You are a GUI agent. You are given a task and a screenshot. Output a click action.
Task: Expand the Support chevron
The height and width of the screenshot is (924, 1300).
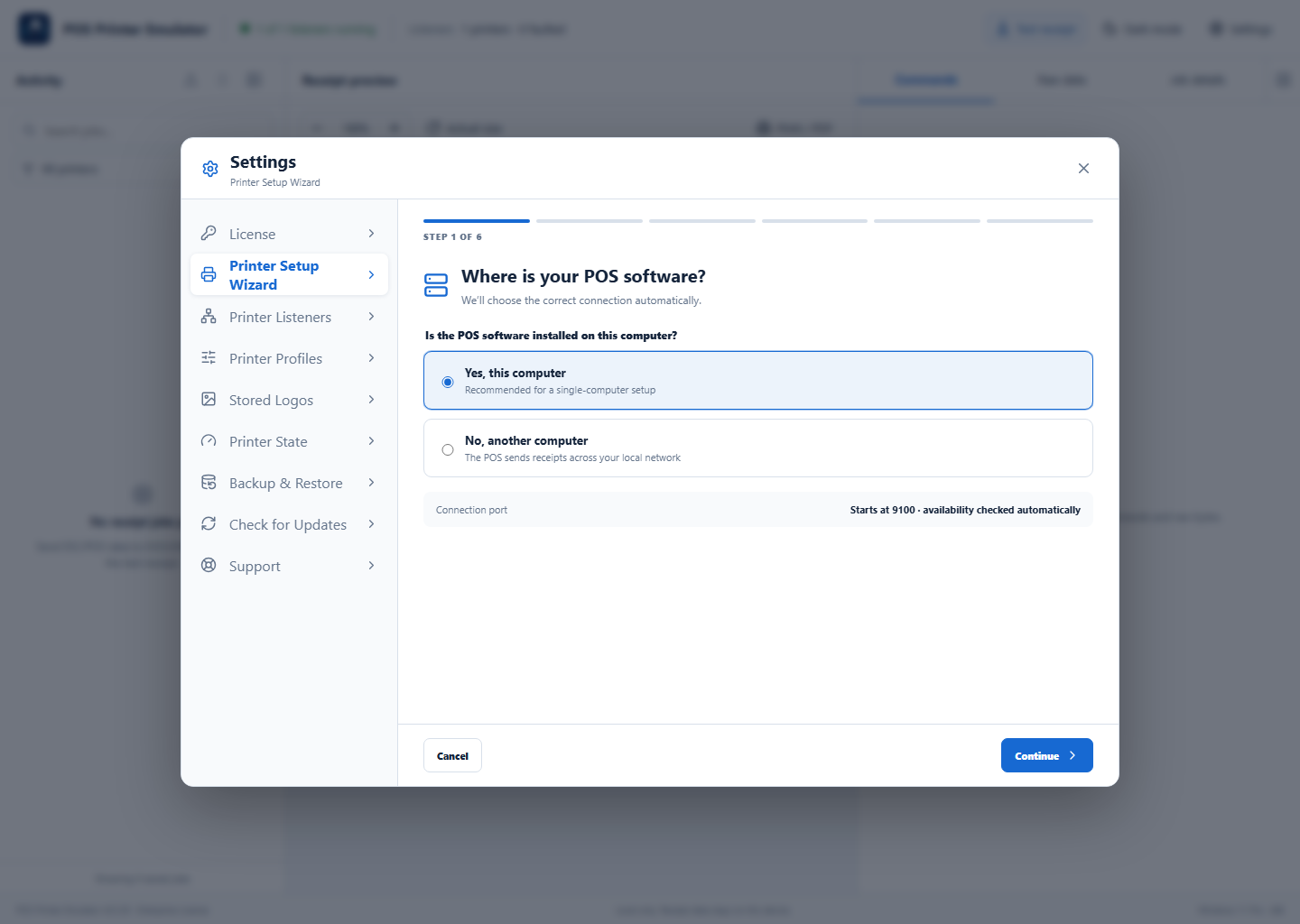[371, 566]
